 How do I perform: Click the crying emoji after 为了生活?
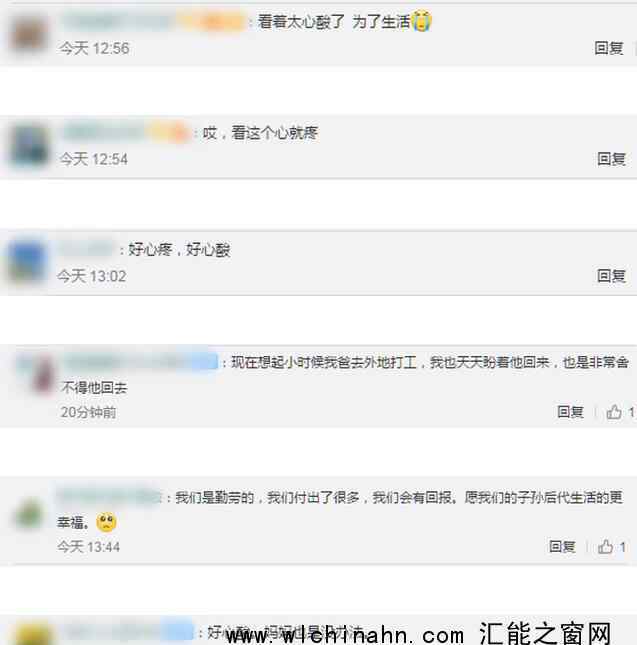(422, 21)
